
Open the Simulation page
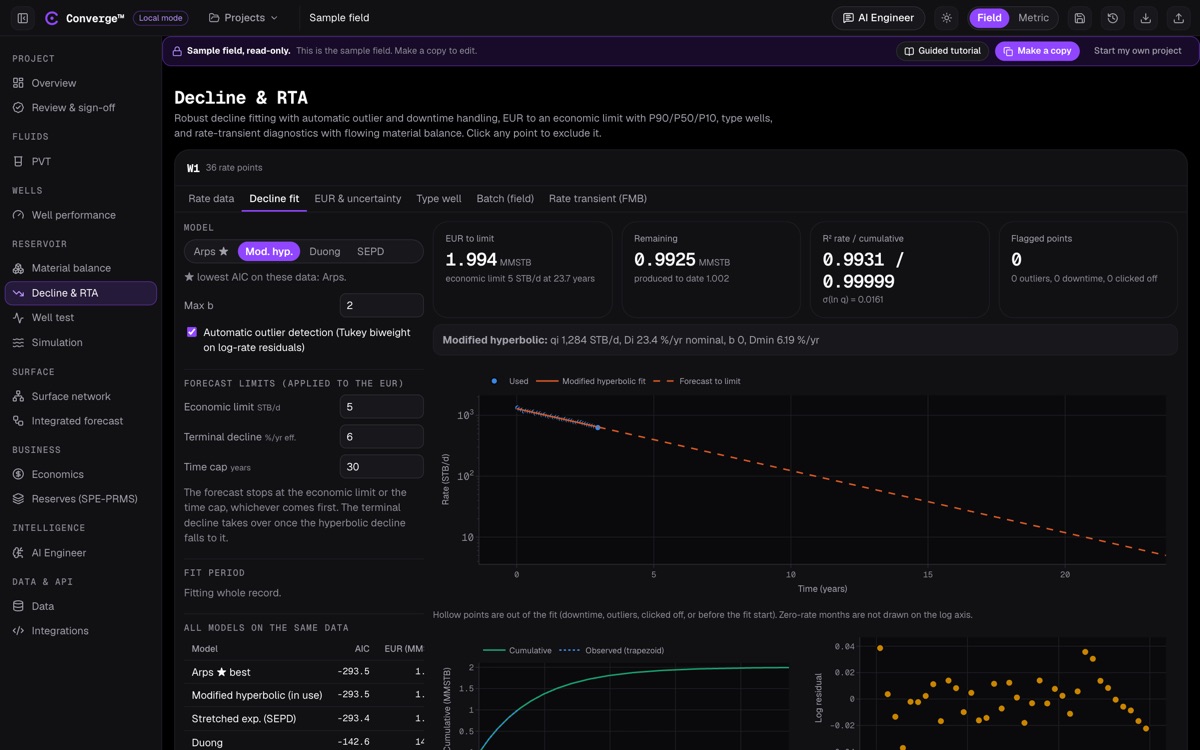point(80,342)
